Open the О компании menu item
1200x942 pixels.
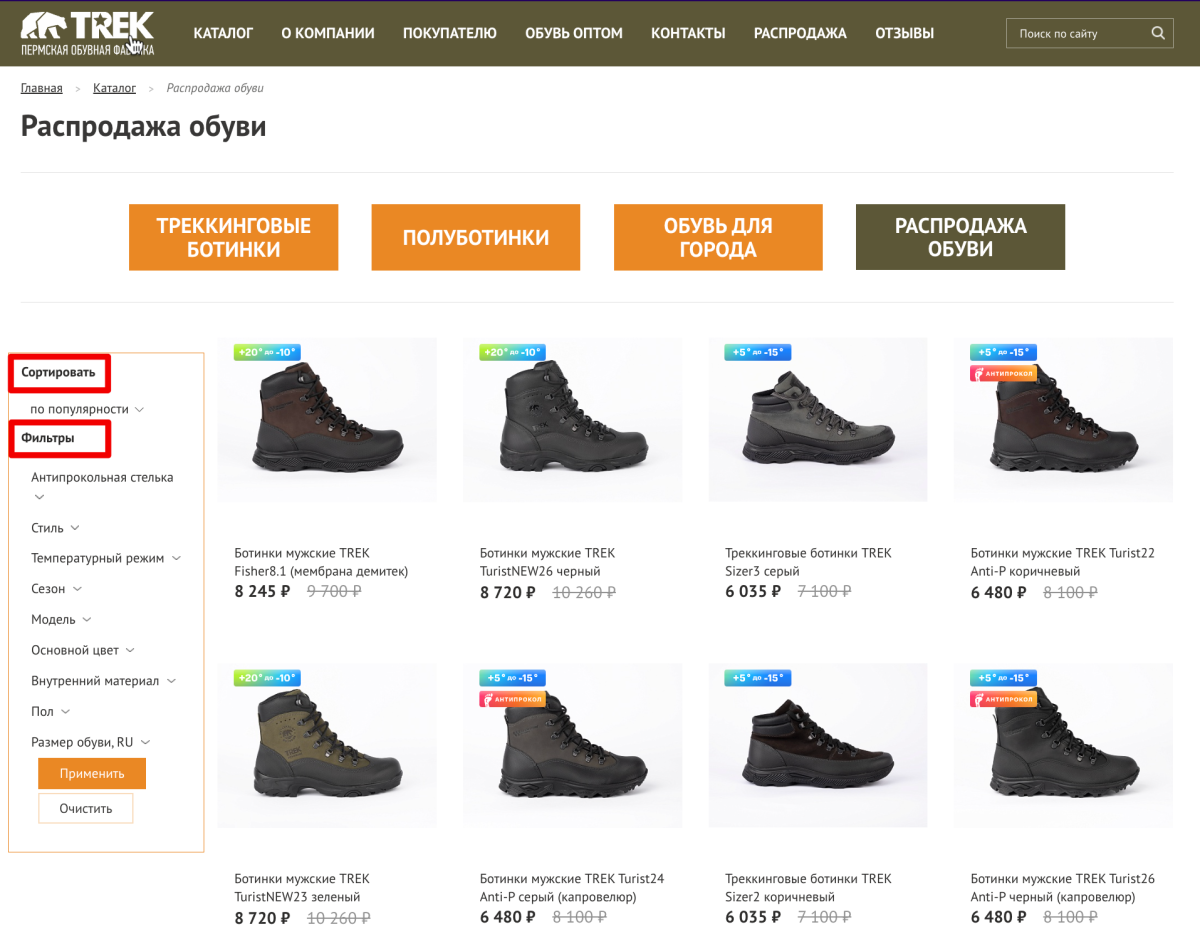click(328, 33)
